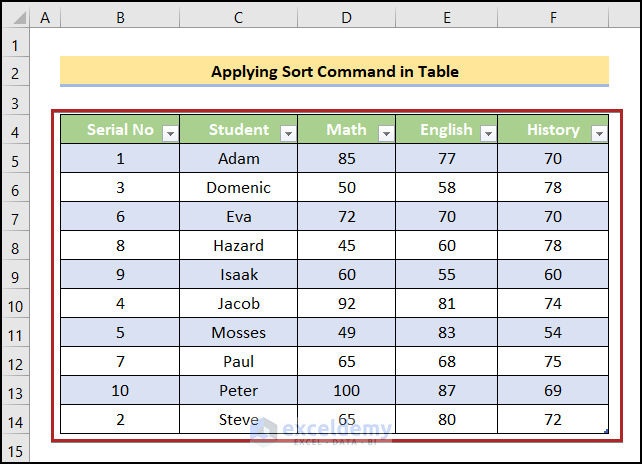This screenshot has height=464, width=642.
Task: Select column B header
Action: coord(120,18)
